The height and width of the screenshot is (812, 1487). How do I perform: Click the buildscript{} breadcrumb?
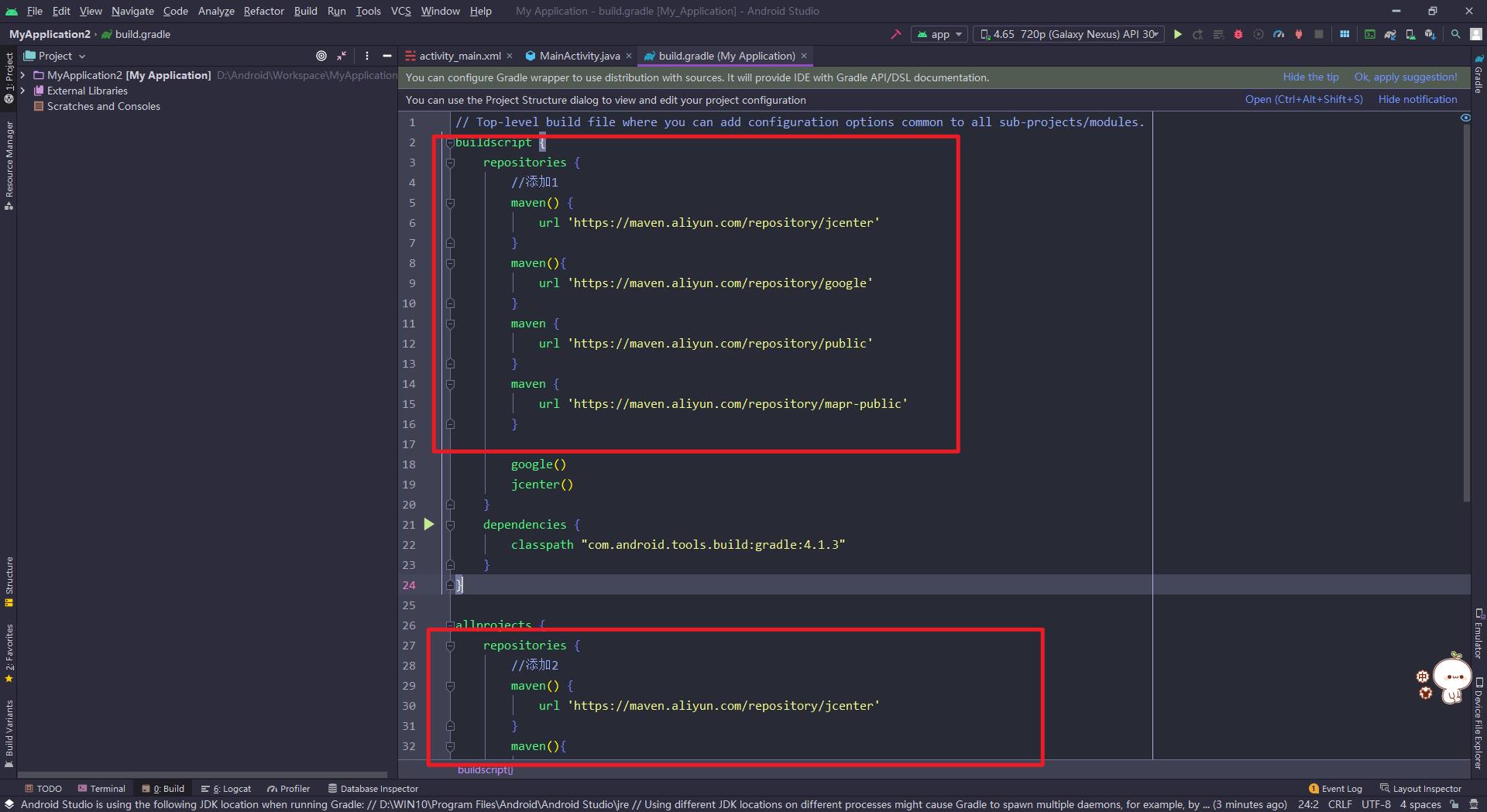(486, 769)
